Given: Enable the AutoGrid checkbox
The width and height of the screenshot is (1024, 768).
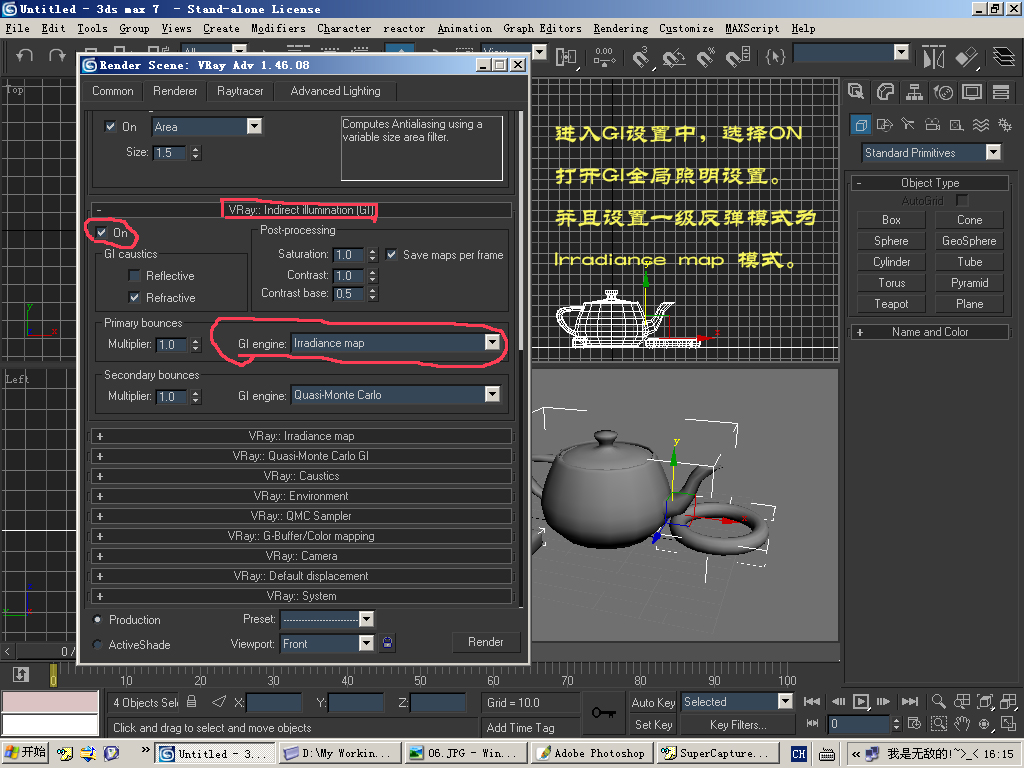Looking at the screenshot, I should 962,200.
